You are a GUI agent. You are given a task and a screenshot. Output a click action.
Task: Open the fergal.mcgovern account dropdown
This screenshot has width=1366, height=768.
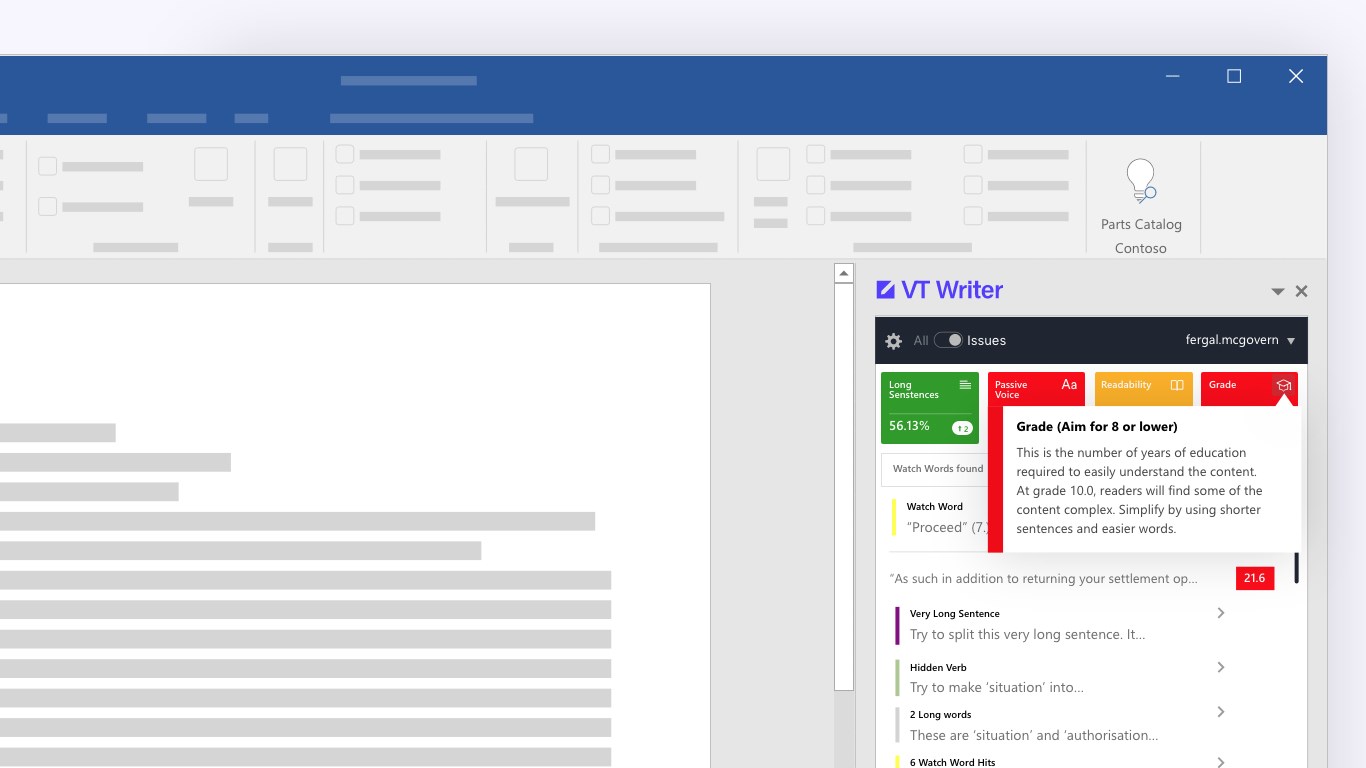[x=1240, y=340]
